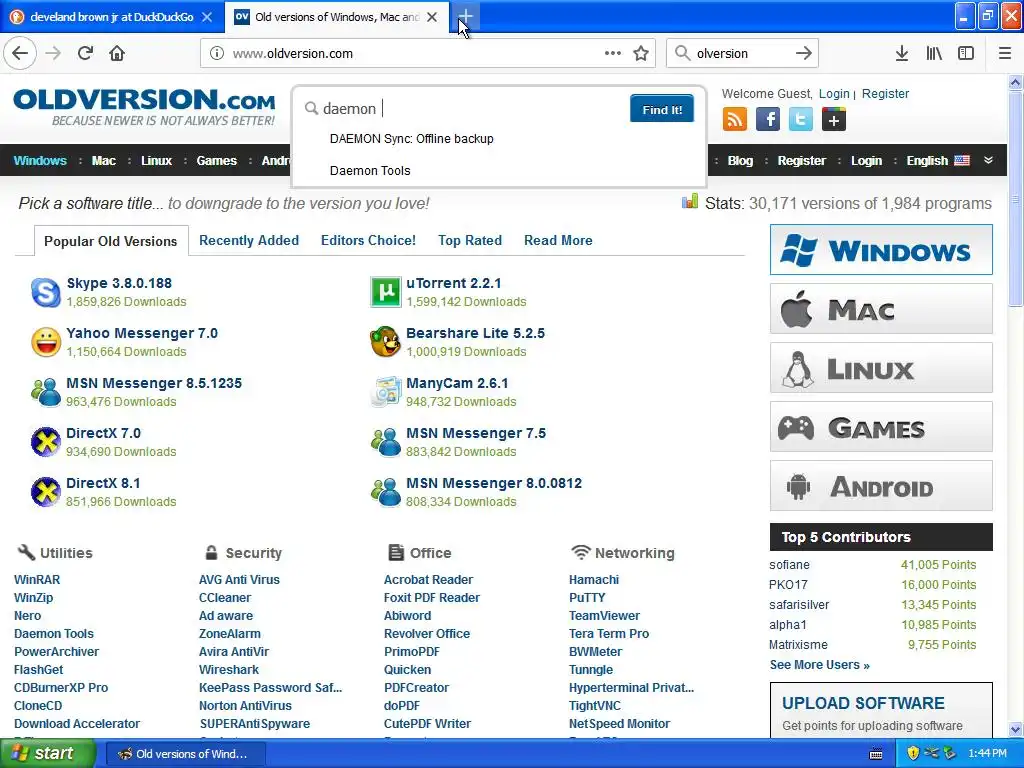Open the TeamViewer networking link
This screenshot has width=1024, height=768.
pyautogui.click(x=604, y=615)
